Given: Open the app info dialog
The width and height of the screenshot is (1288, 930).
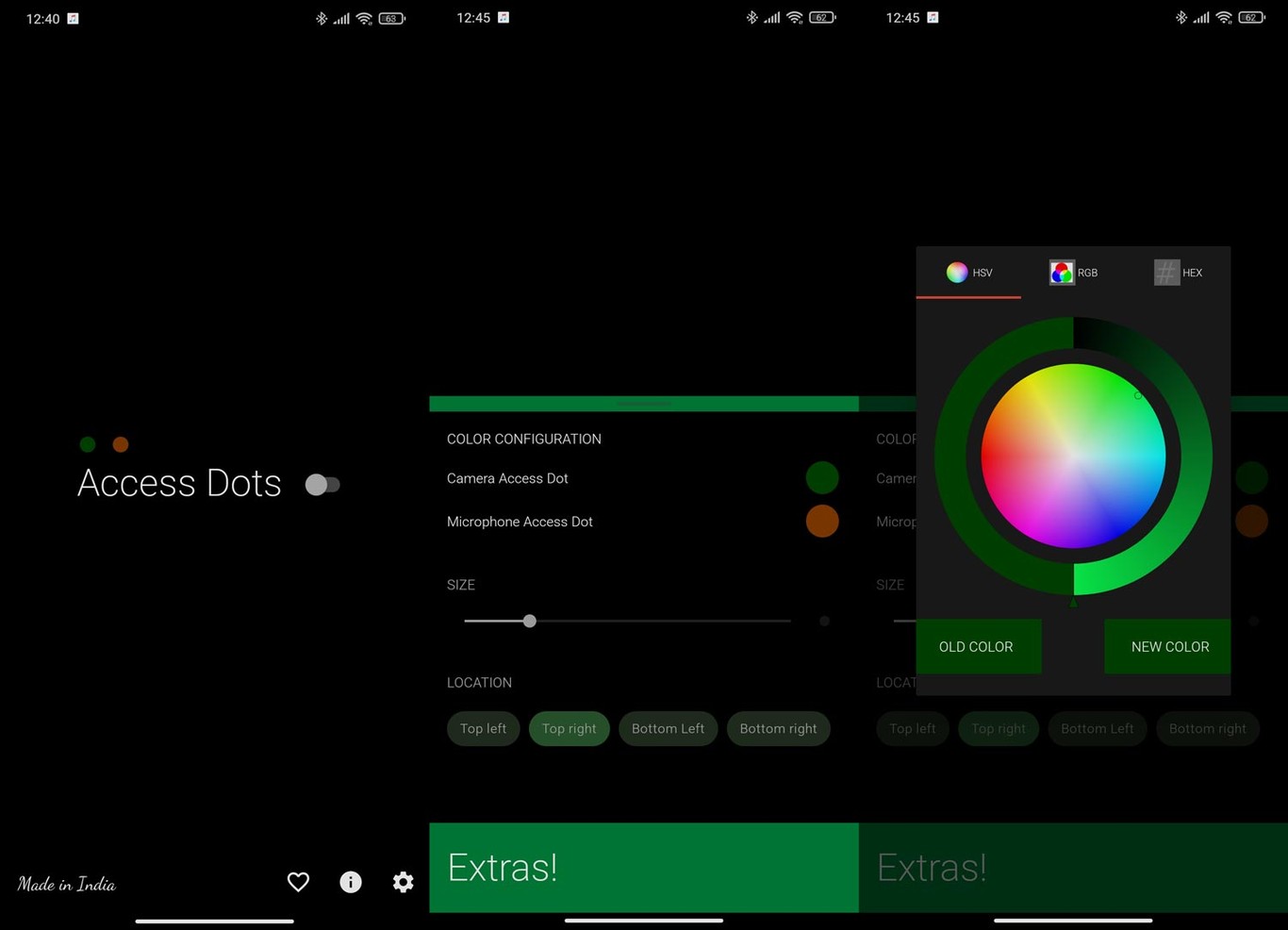Looking at the screenshot, I should pos(351,882).
